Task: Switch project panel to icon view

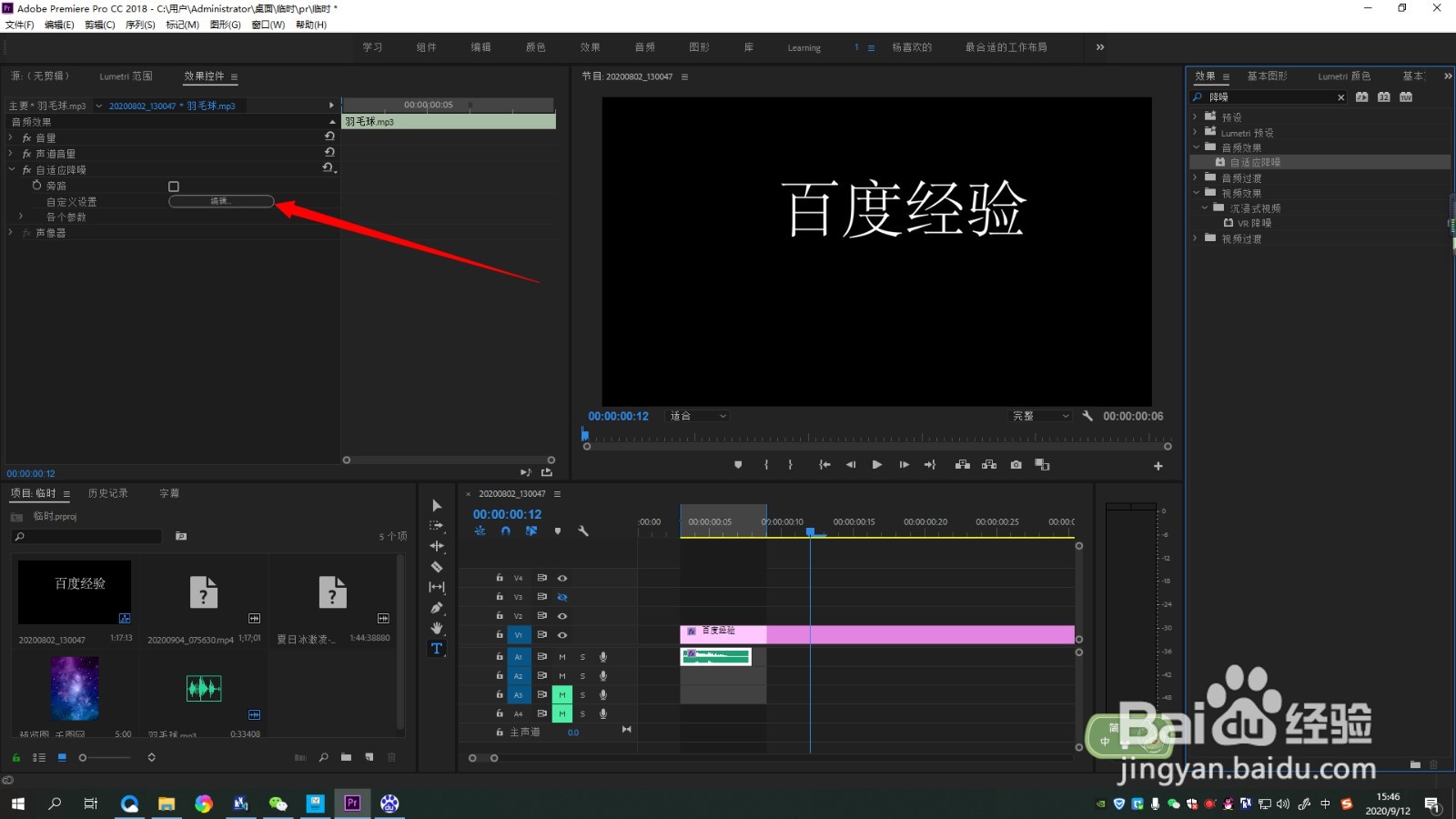Action: [62, 757]
